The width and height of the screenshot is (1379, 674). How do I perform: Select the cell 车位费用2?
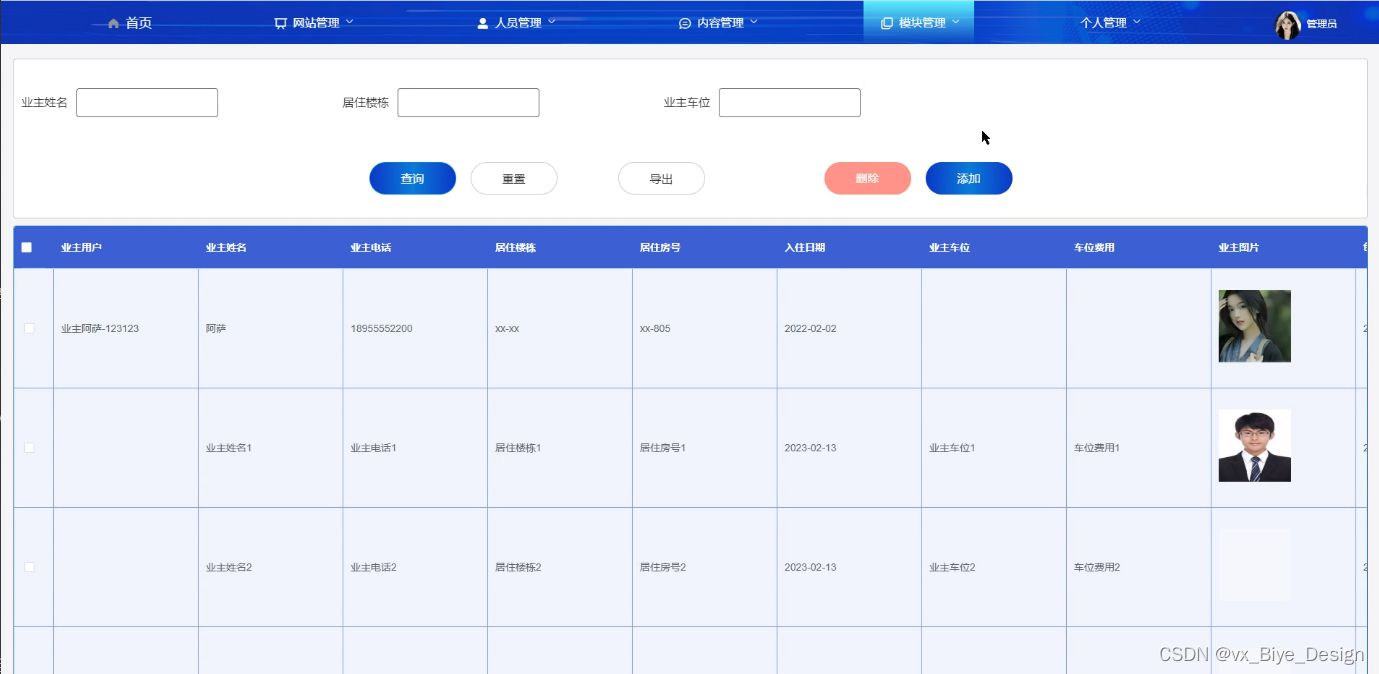point(1097,567)
